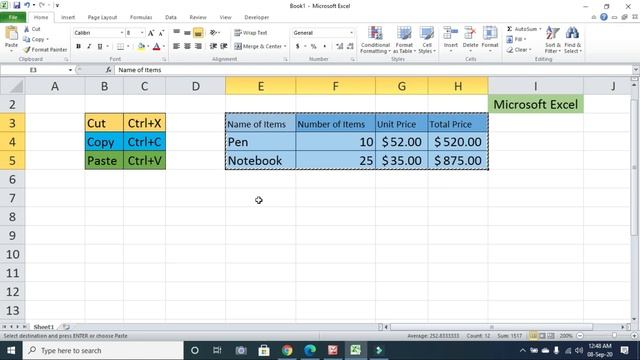640x360 pixels.
Task: Open the File tab
Action: pos(13,17)
